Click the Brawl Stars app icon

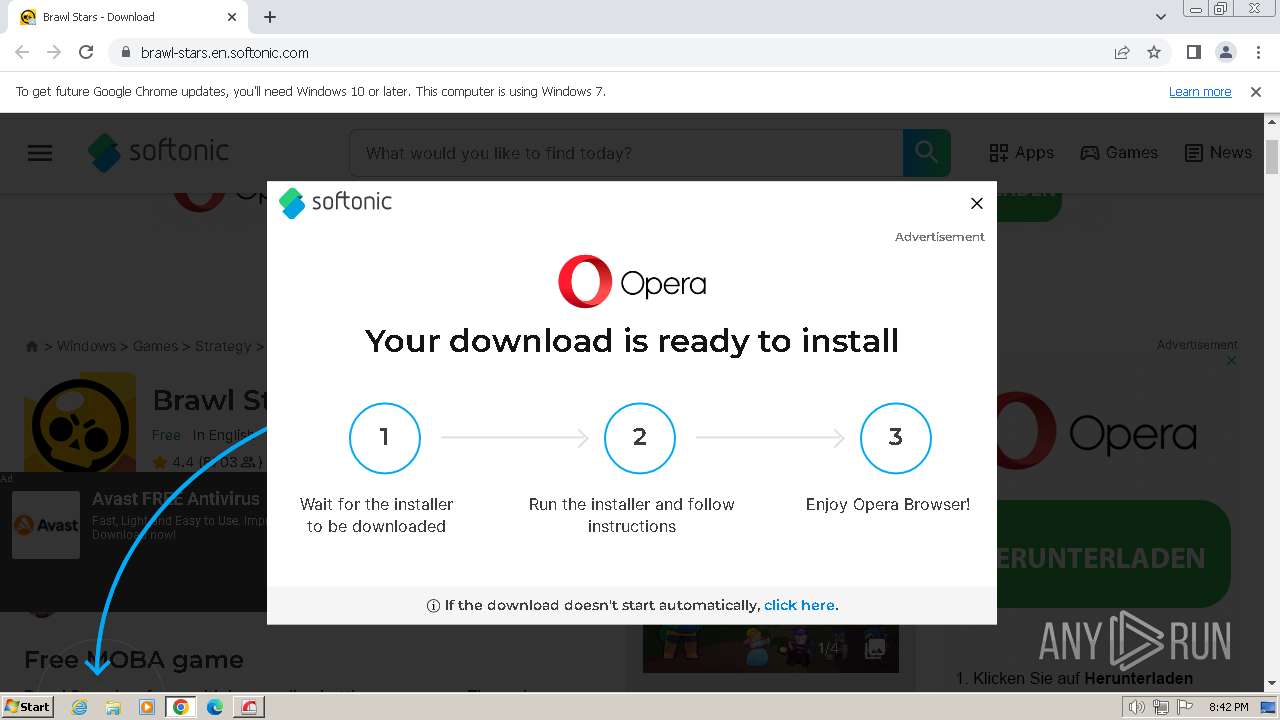point(80,422)
